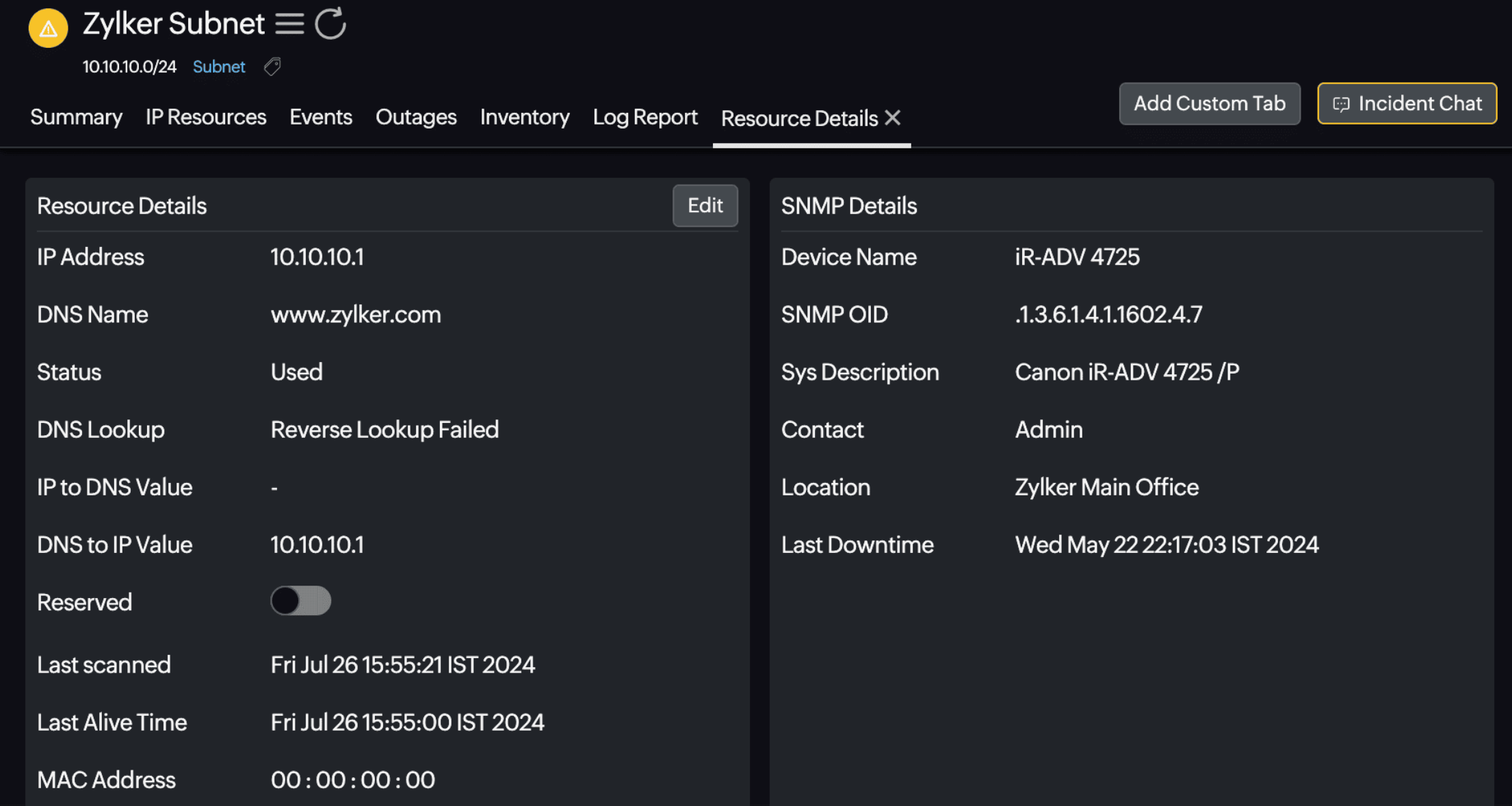Open the IP Resources tab
The image size is (1512, 806).
click(x=205, y=117)
